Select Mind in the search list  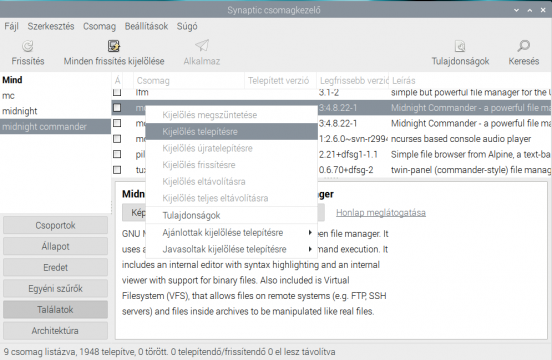55,80
